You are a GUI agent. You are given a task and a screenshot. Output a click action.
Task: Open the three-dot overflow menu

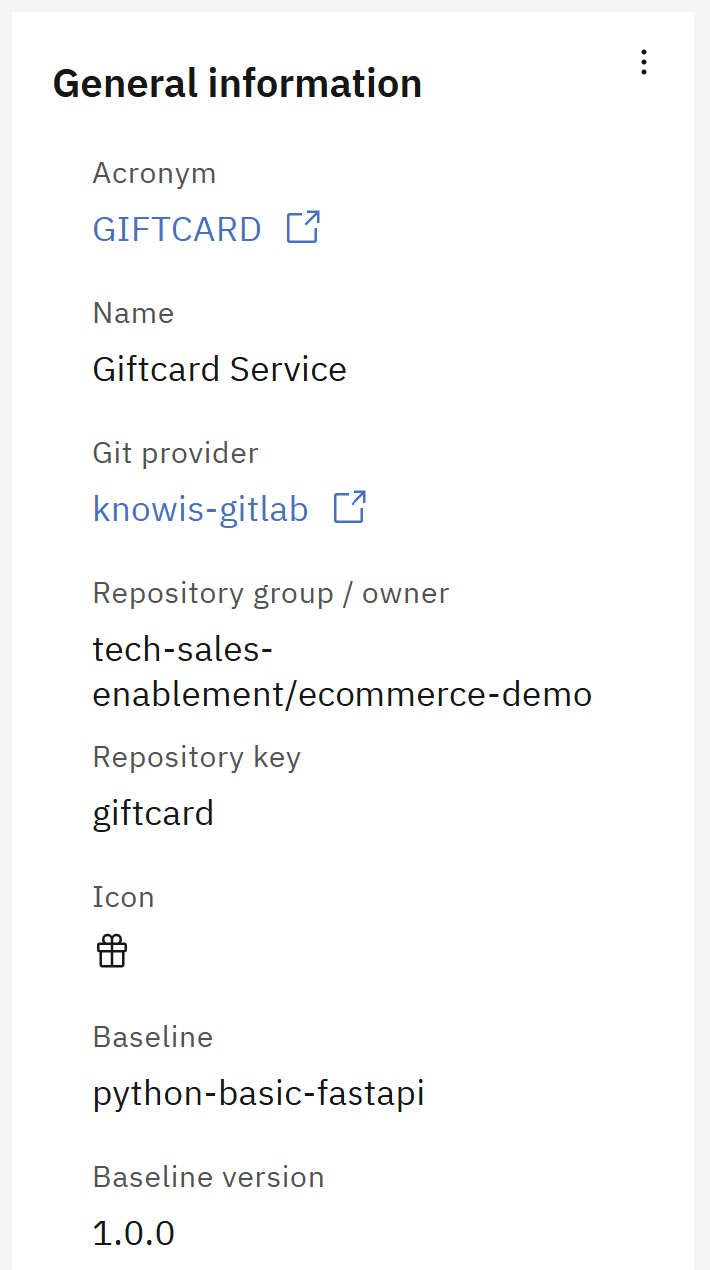tap(644, 62)
